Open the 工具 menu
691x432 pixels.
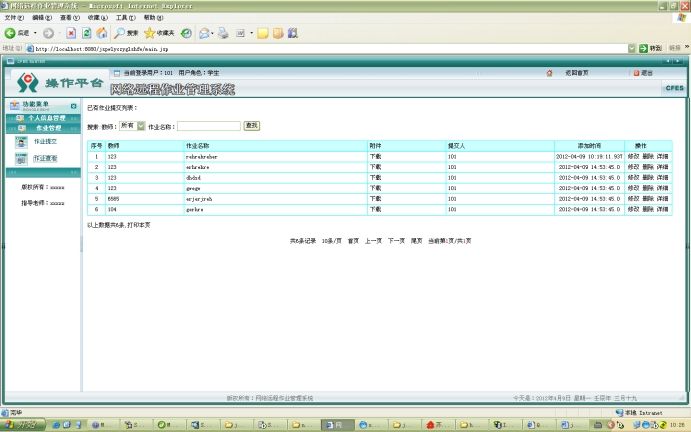point(125,18)
